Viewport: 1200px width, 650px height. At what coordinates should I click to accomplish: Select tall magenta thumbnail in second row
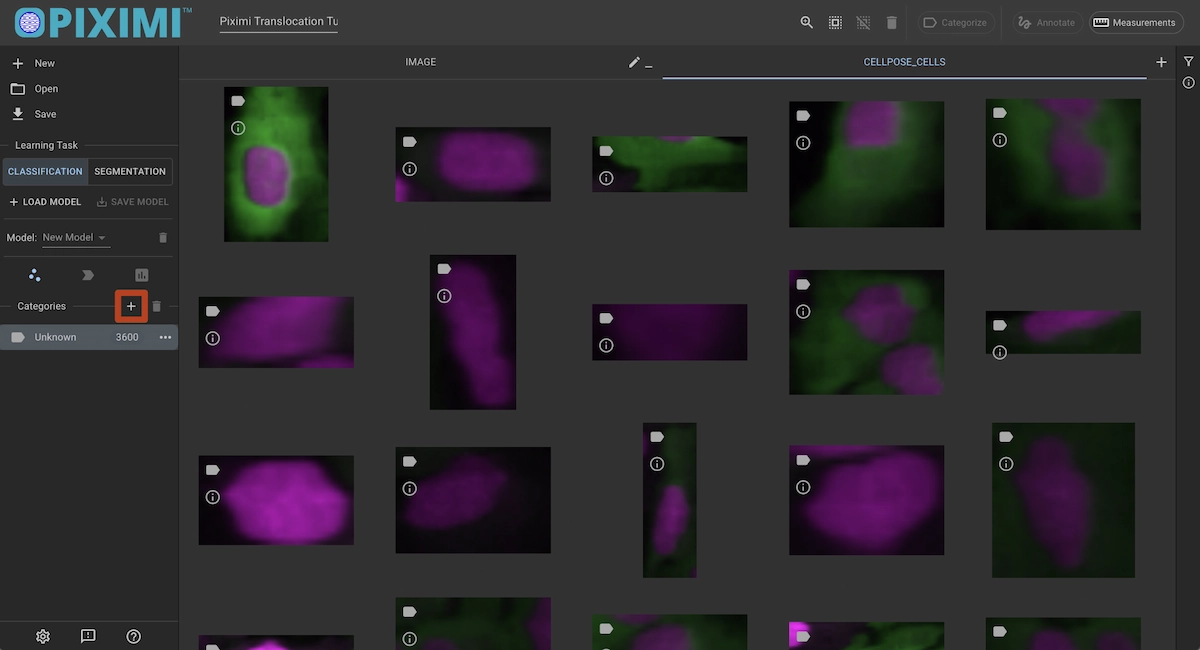click(x=473, y=332)
